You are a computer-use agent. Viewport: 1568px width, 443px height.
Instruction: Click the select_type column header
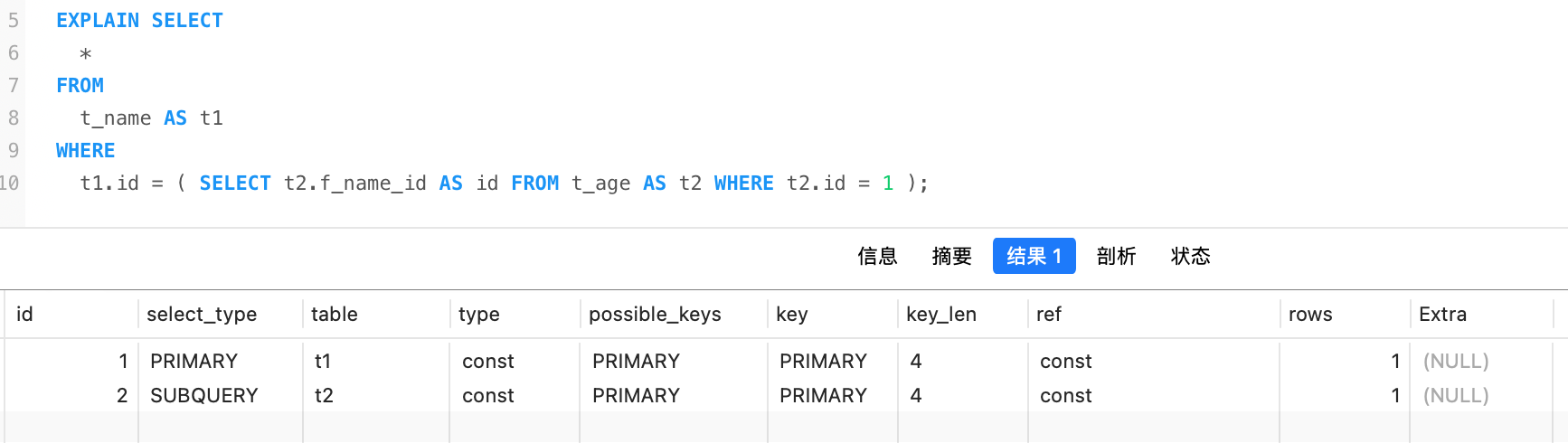[202, 315]
